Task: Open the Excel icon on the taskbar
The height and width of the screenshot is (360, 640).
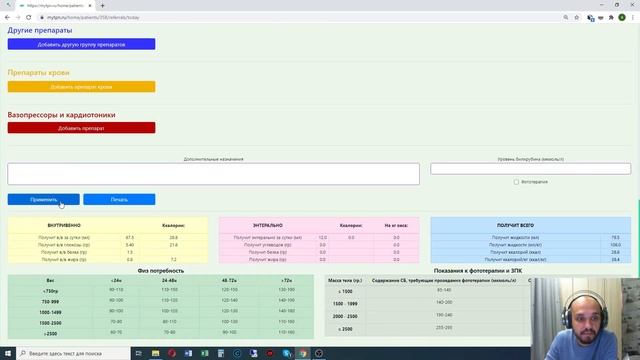Action: coord(204,353)
